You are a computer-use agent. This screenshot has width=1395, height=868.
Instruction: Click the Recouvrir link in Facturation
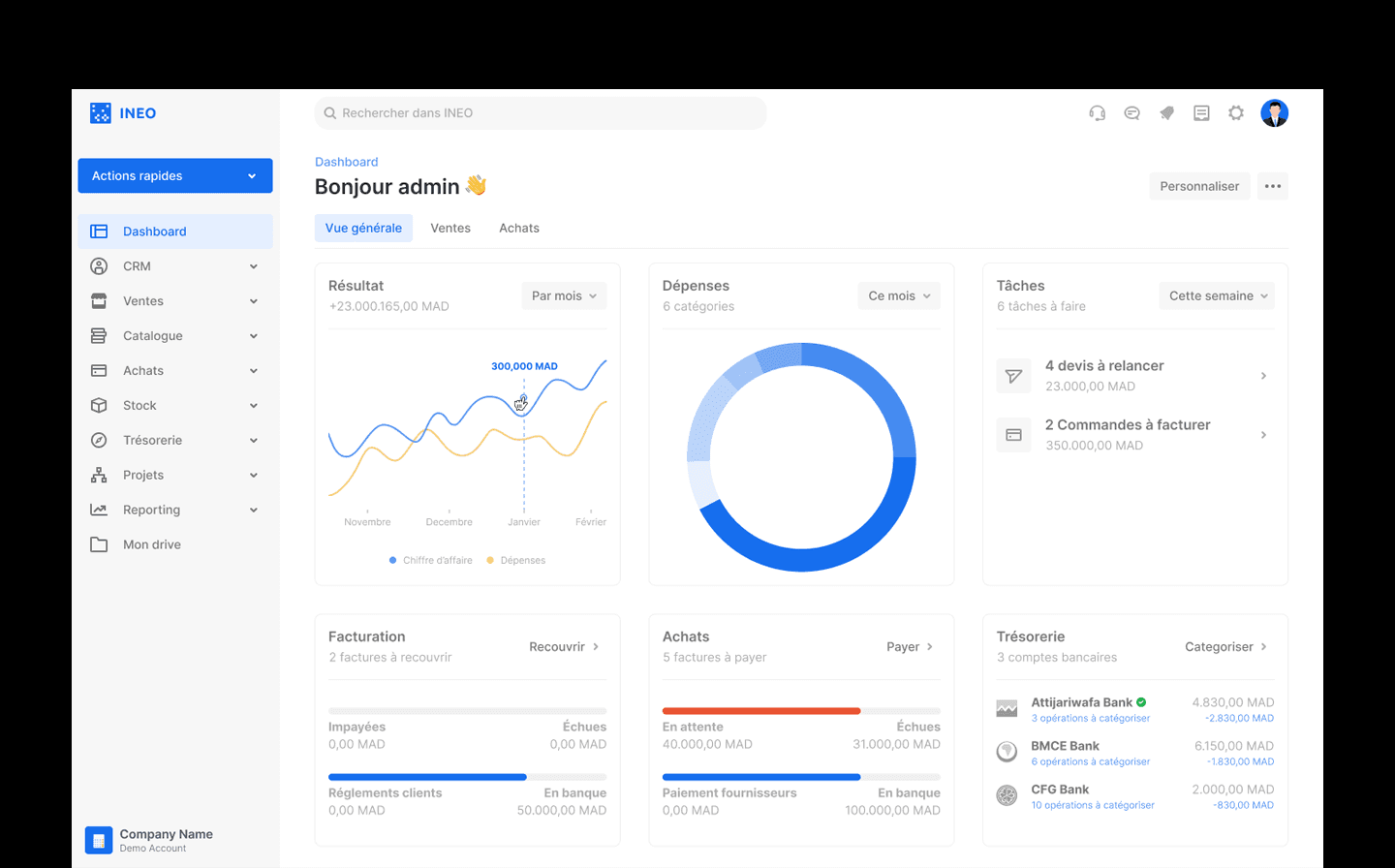click(564, 646)
